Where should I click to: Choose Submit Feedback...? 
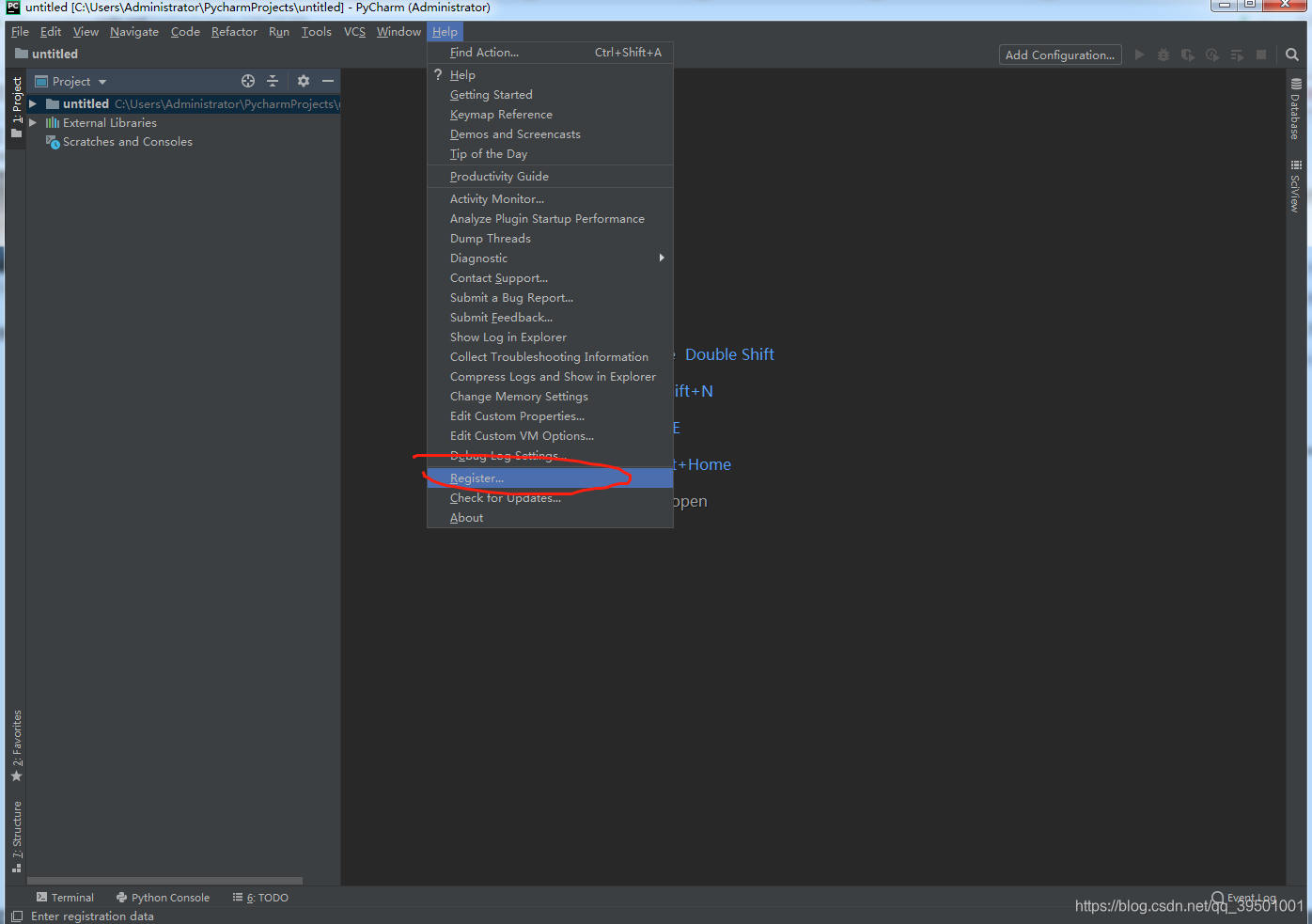(550, 318)
